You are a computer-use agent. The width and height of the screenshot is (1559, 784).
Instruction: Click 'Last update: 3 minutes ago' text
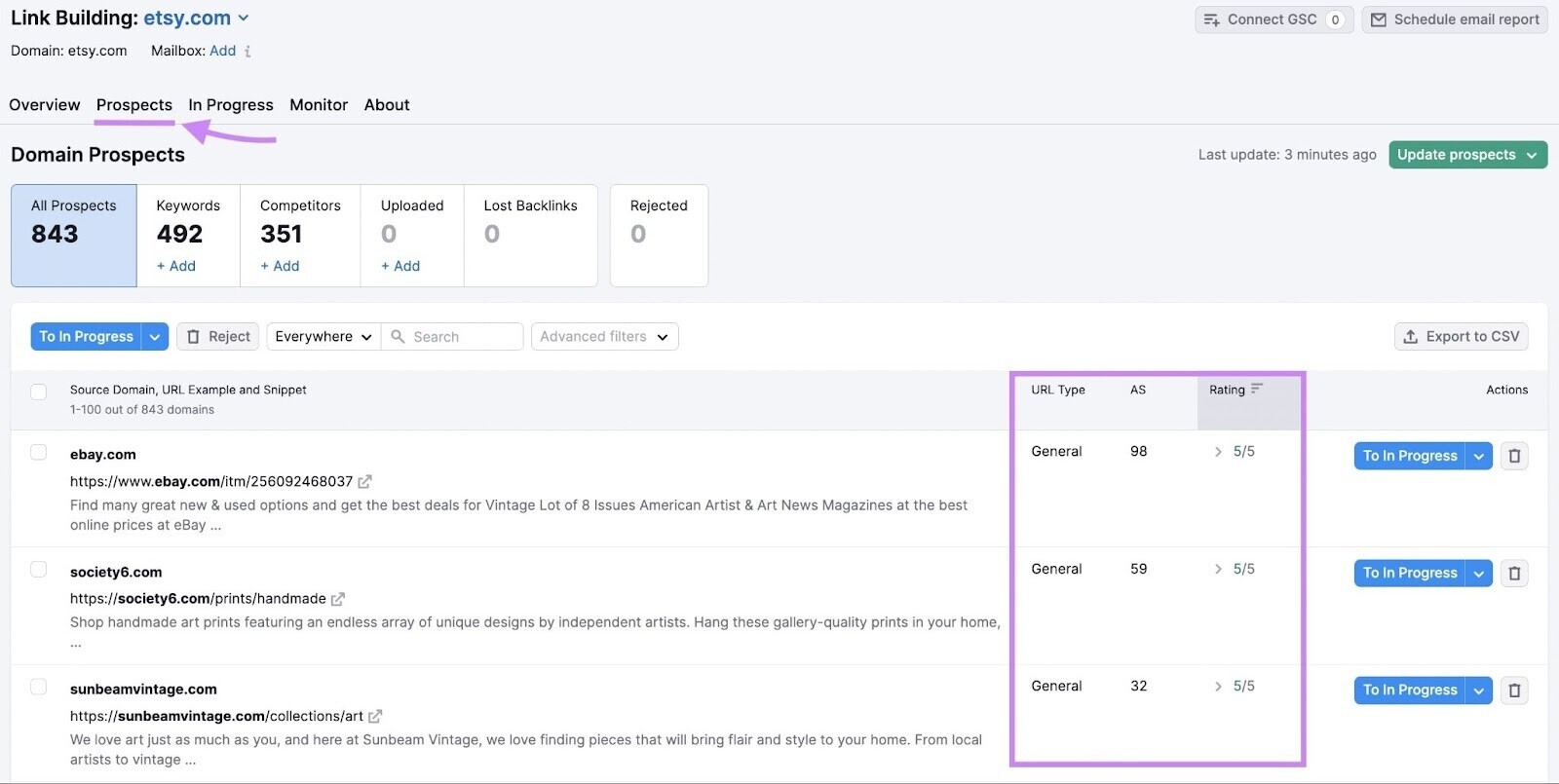point(1287,155)
